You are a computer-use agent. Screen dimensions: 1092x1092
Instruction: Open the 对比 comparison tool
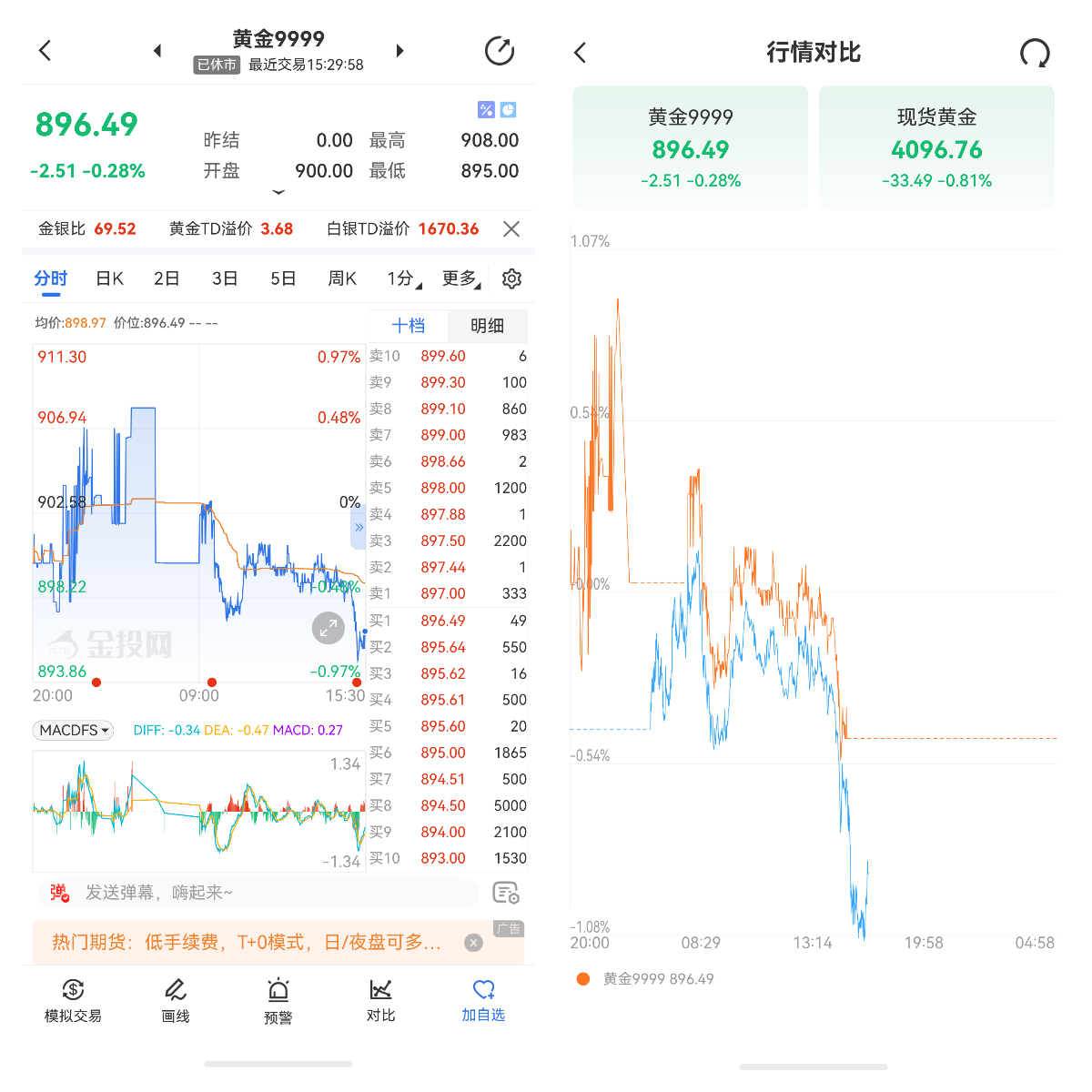pyautogui.click(x=381, y=1001)
